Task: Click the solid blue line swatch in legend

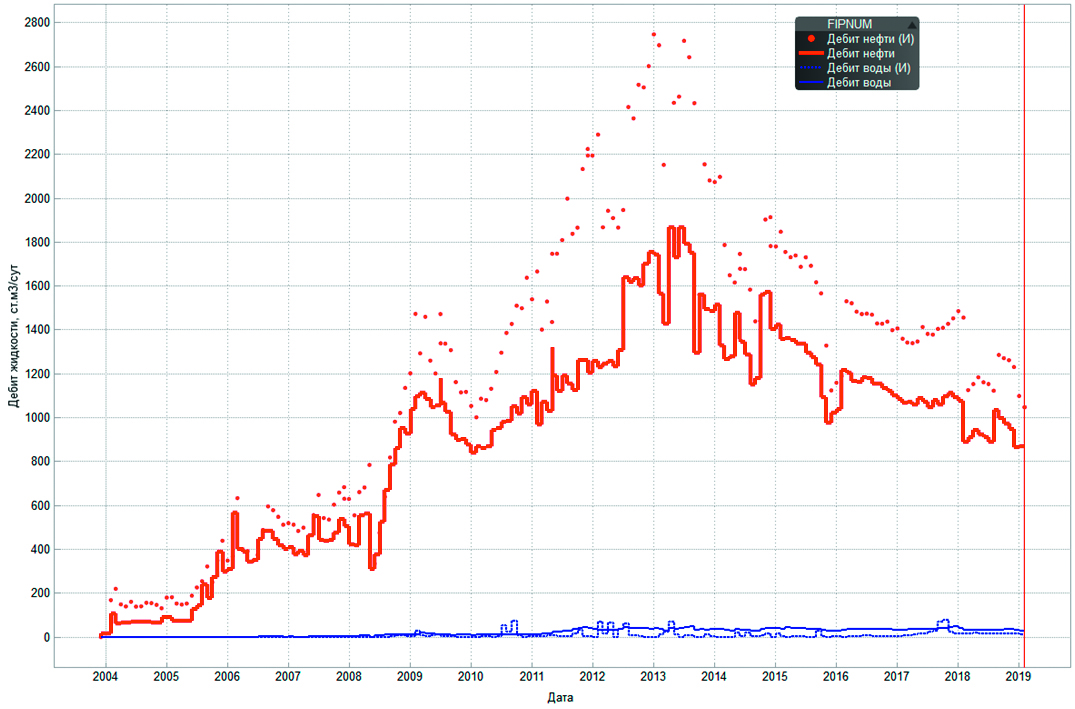Action: 811,83
